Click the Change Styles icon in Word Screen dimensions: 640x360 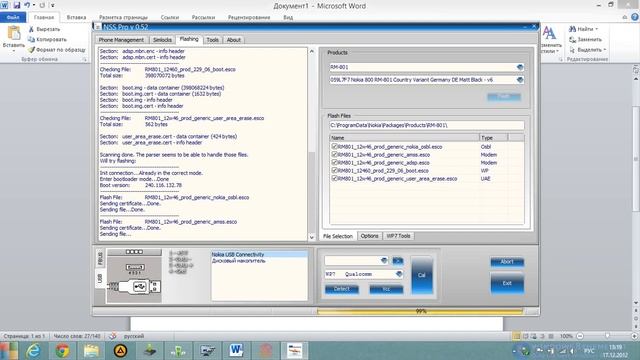coord(549,34)
